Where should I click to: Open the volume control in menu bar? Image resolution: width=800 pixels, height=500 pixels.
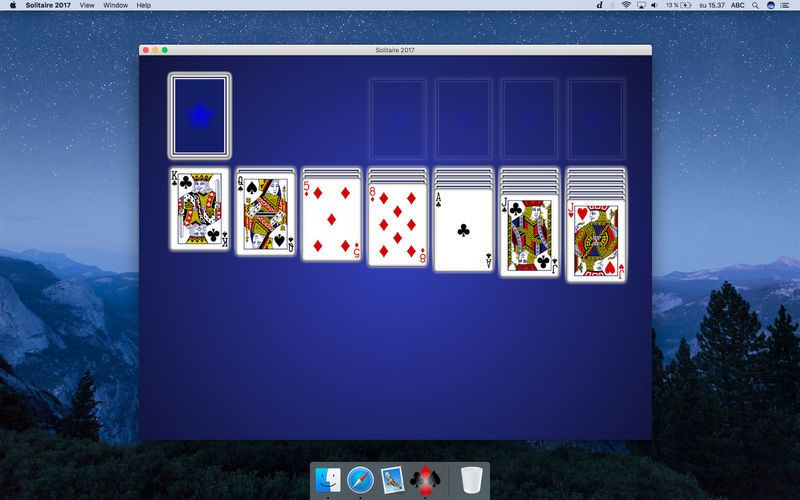655,5
